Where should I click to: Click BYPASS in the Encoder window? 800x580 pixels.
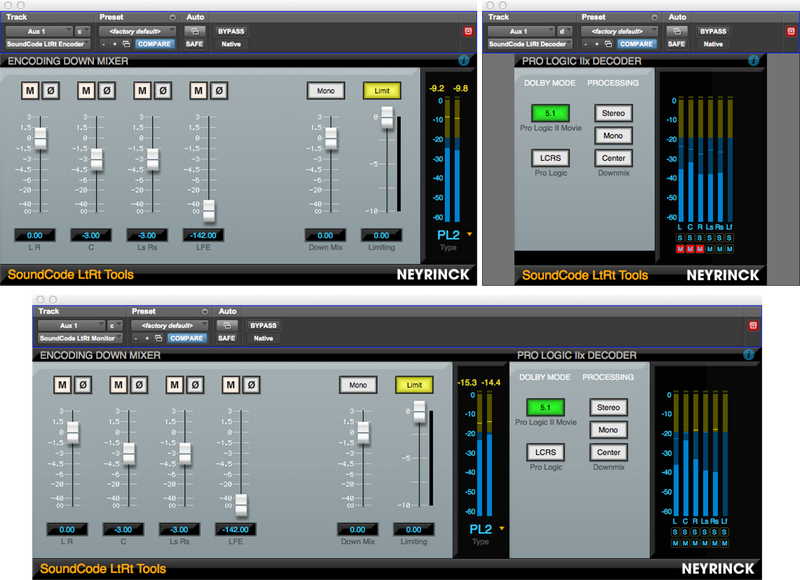pos(231,31)
